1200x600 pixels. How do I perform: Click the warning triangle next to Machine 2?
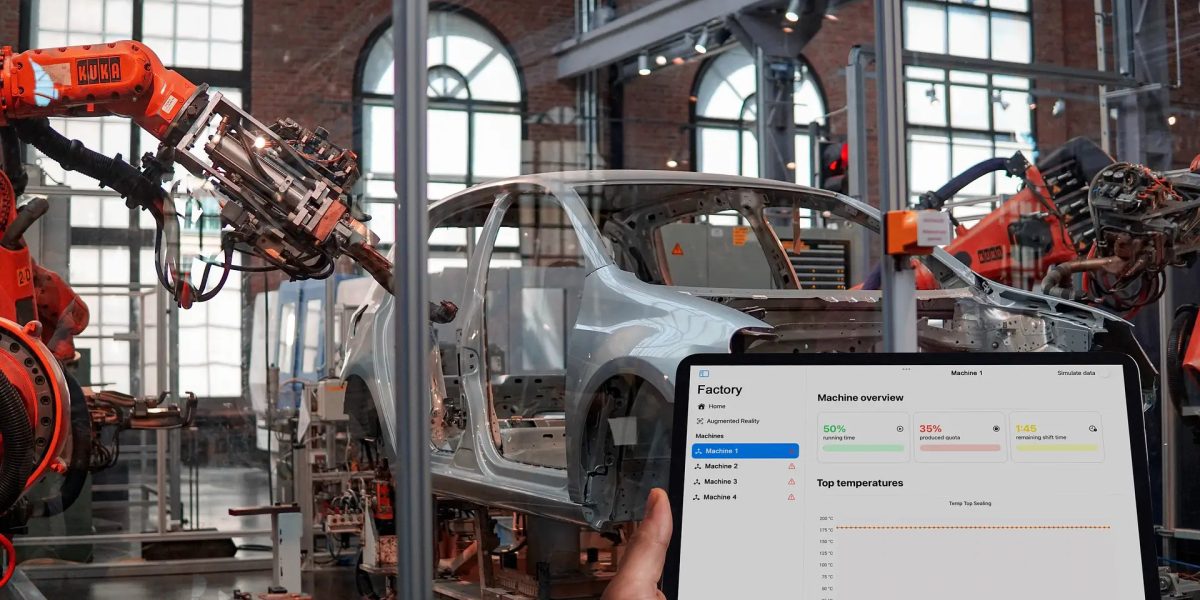coord(791,466)
